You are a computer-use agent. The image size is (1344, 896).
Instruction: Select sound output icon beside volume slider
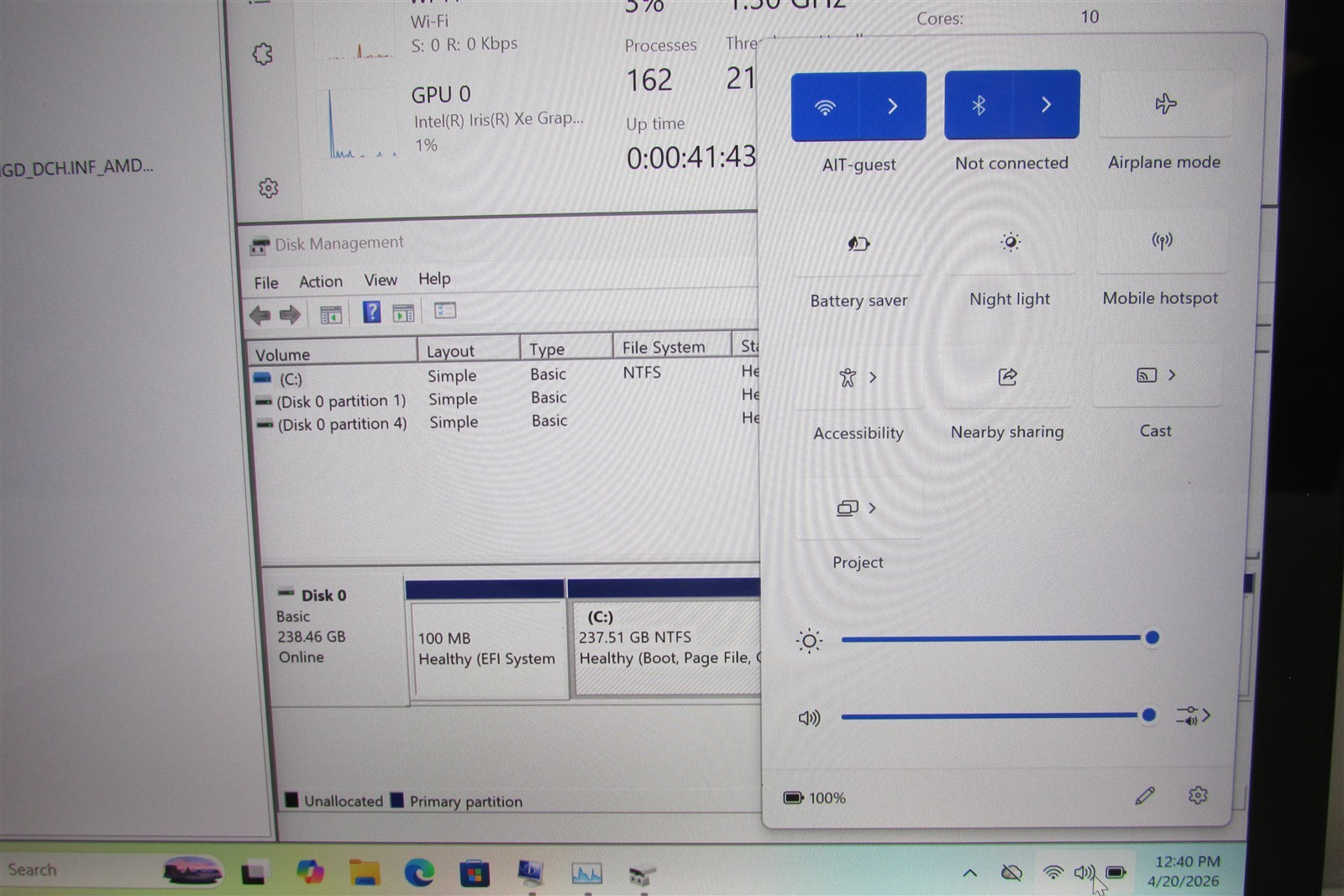[x=1193, y=715]
